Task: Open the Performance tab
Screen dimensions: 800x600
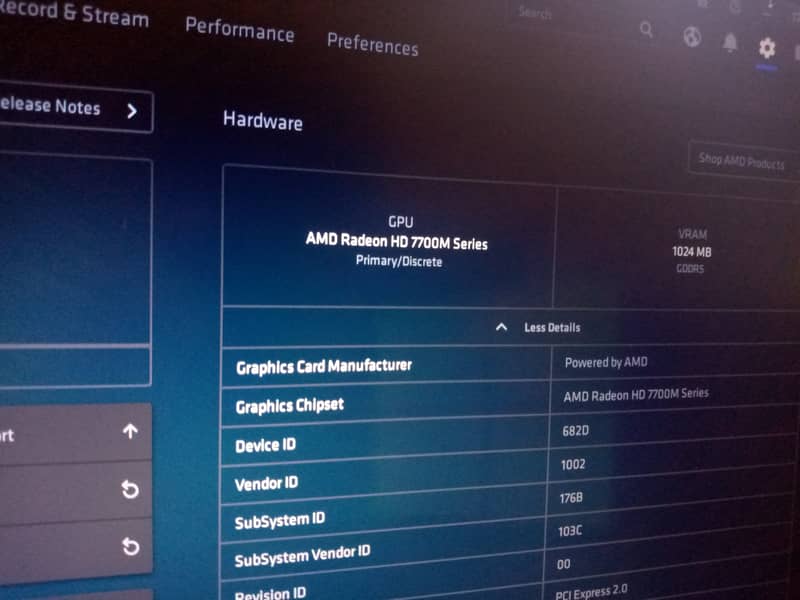Action: pos(240,30)
